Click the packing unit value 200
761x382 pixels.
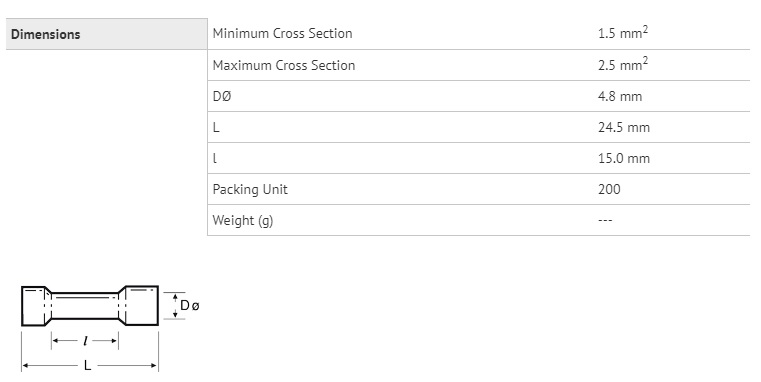coord(609,189)
